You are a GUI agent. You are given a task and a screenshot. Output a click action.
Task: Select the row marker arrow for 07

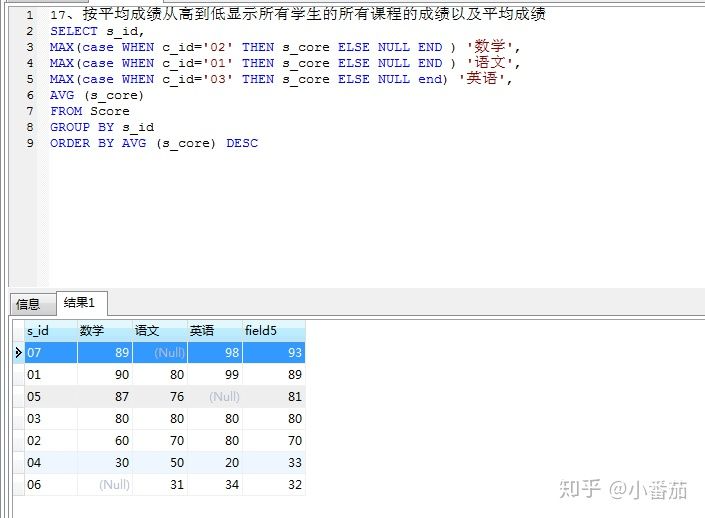click(x=18, y=353)
